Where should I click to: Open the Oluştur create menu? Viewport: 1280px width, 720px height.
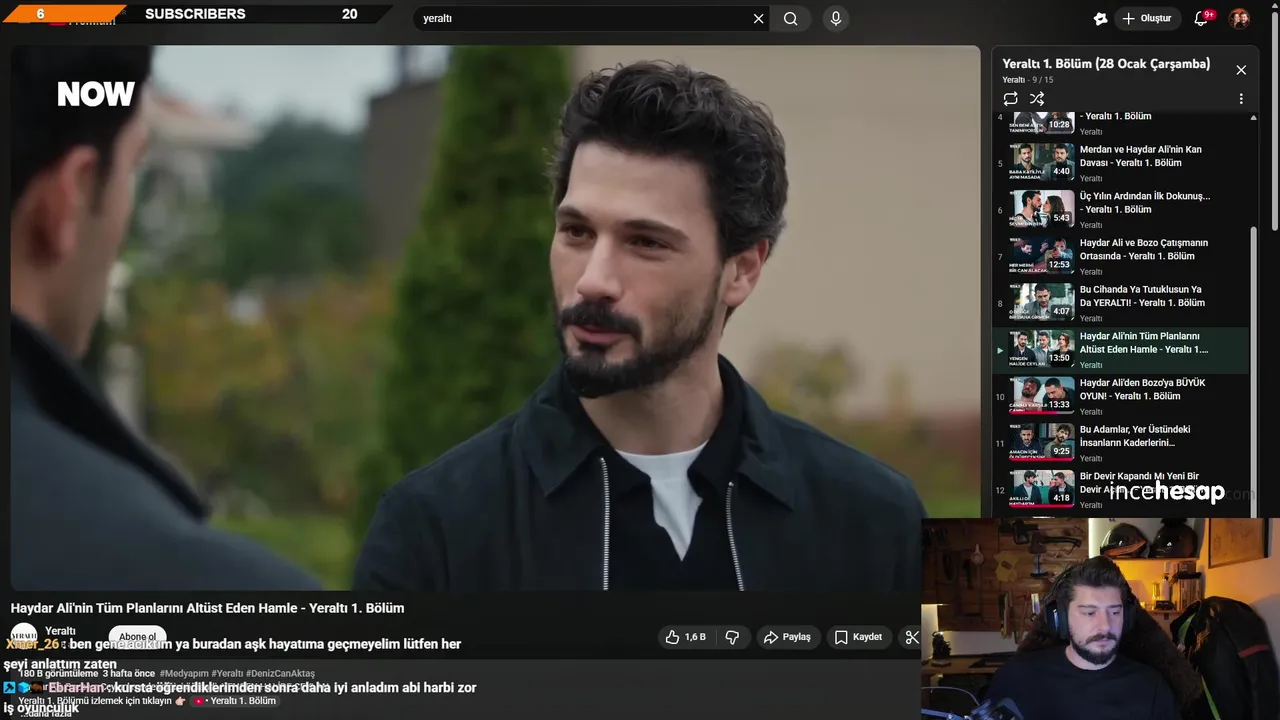[x=1147, y=18]
